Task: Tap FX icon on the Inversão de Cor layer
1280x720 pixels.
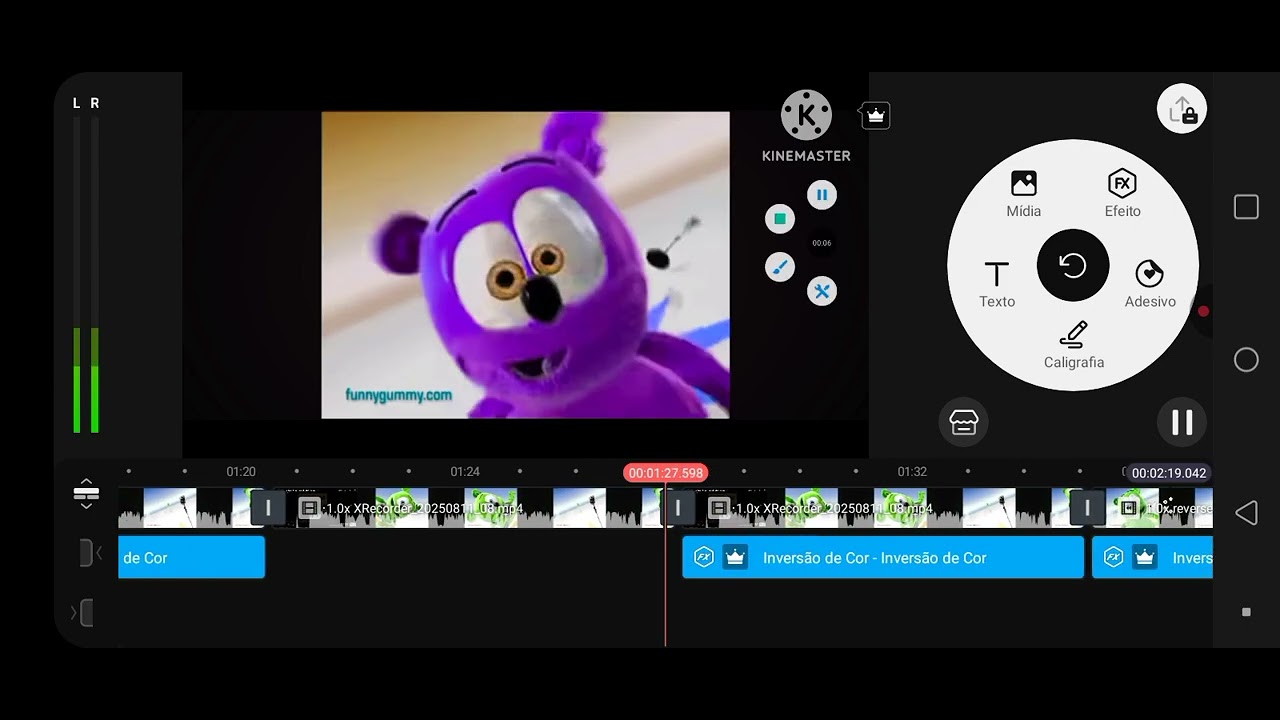Action: 704,558
